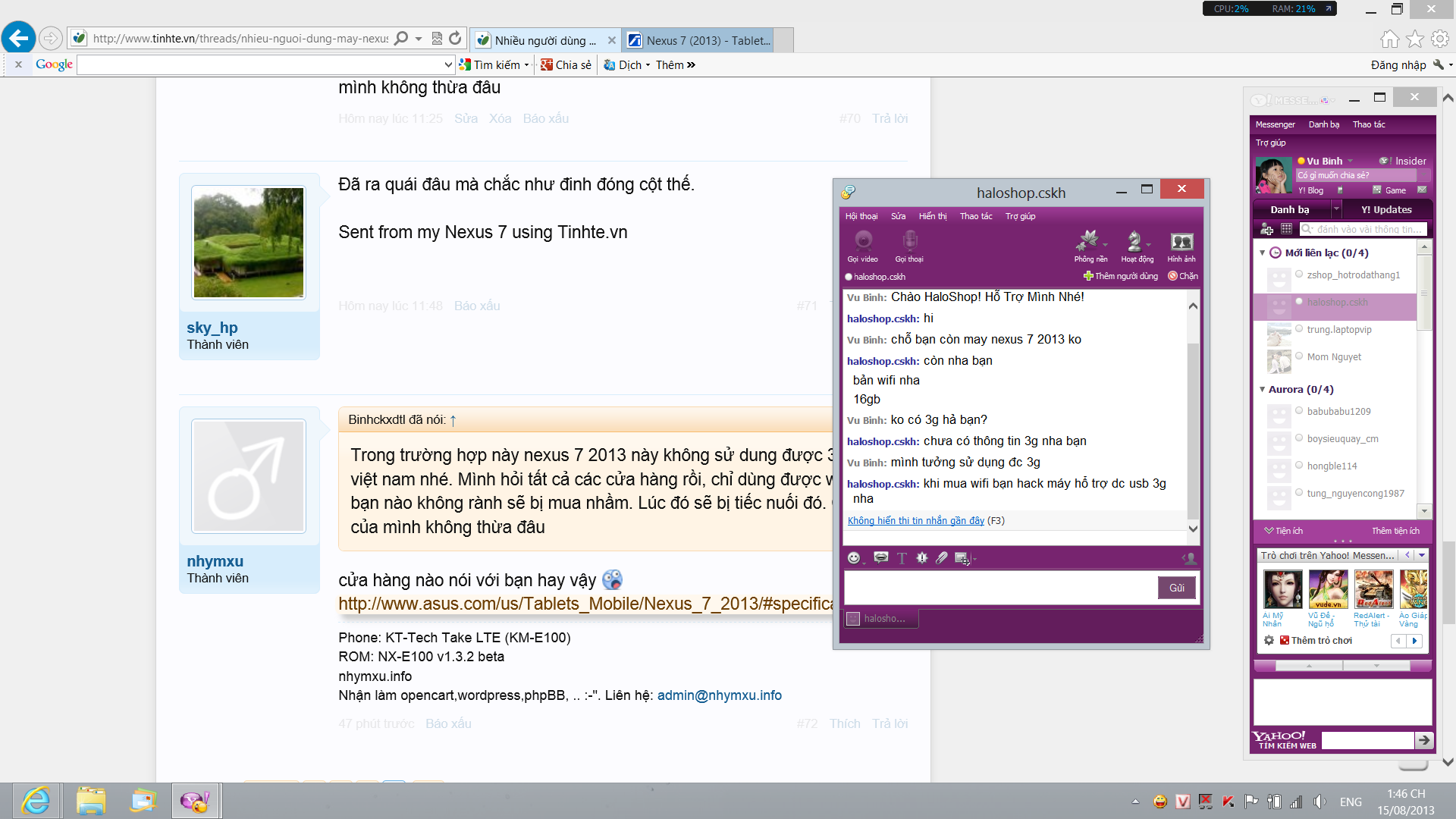Click the sky_hp username link
This screenshot has height=819, width=1456.
tap(212, 328)
